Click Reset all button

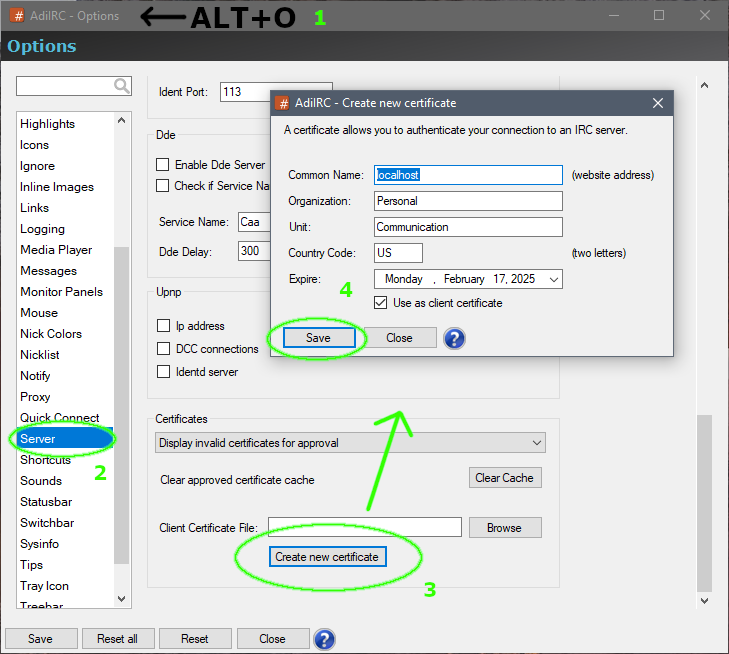[x=118, y=639]
